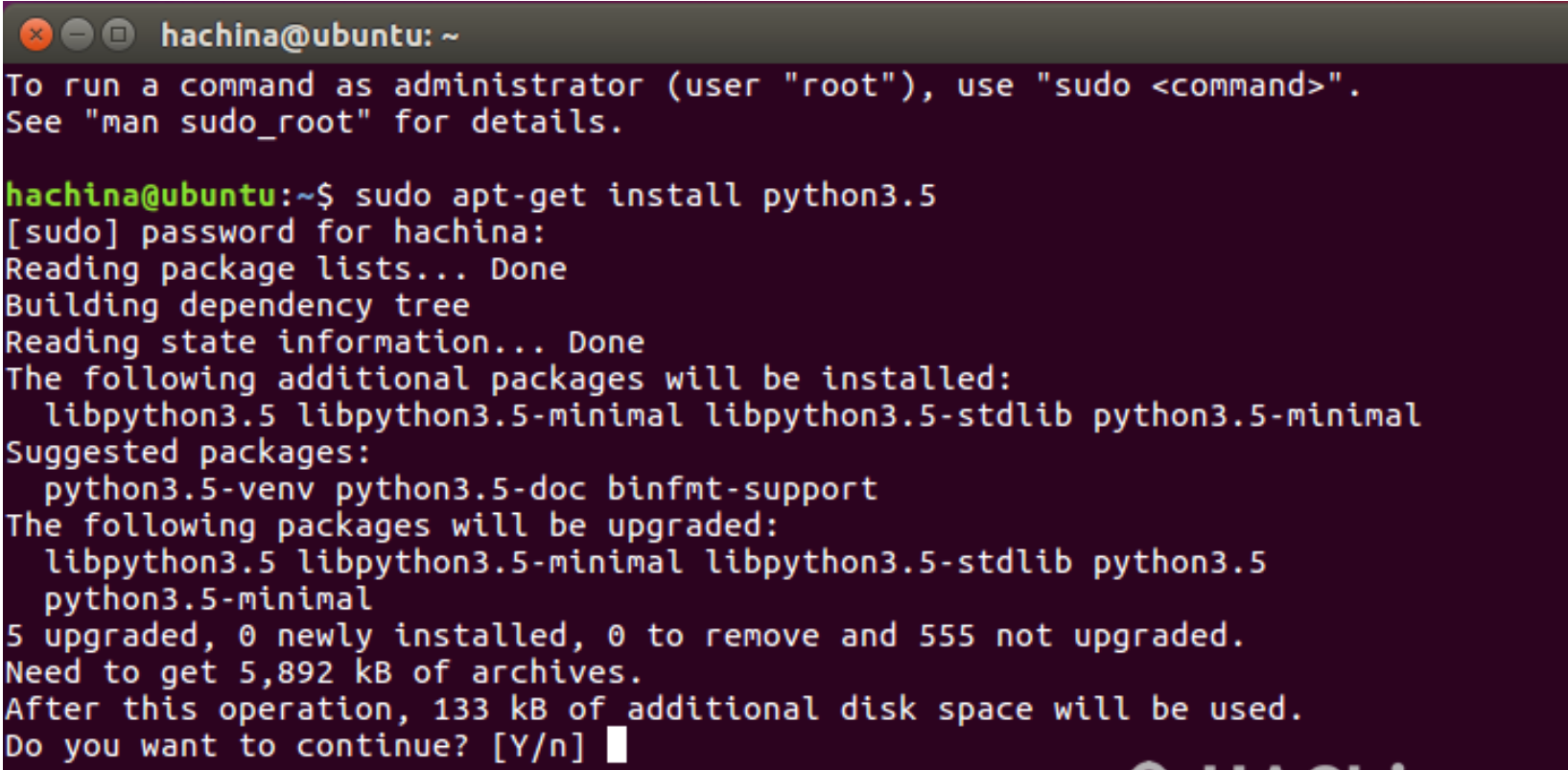Click the "[Y/n]" confirmation text
The height and width of the screenshot is (770, 1568).
click(537, 745)
